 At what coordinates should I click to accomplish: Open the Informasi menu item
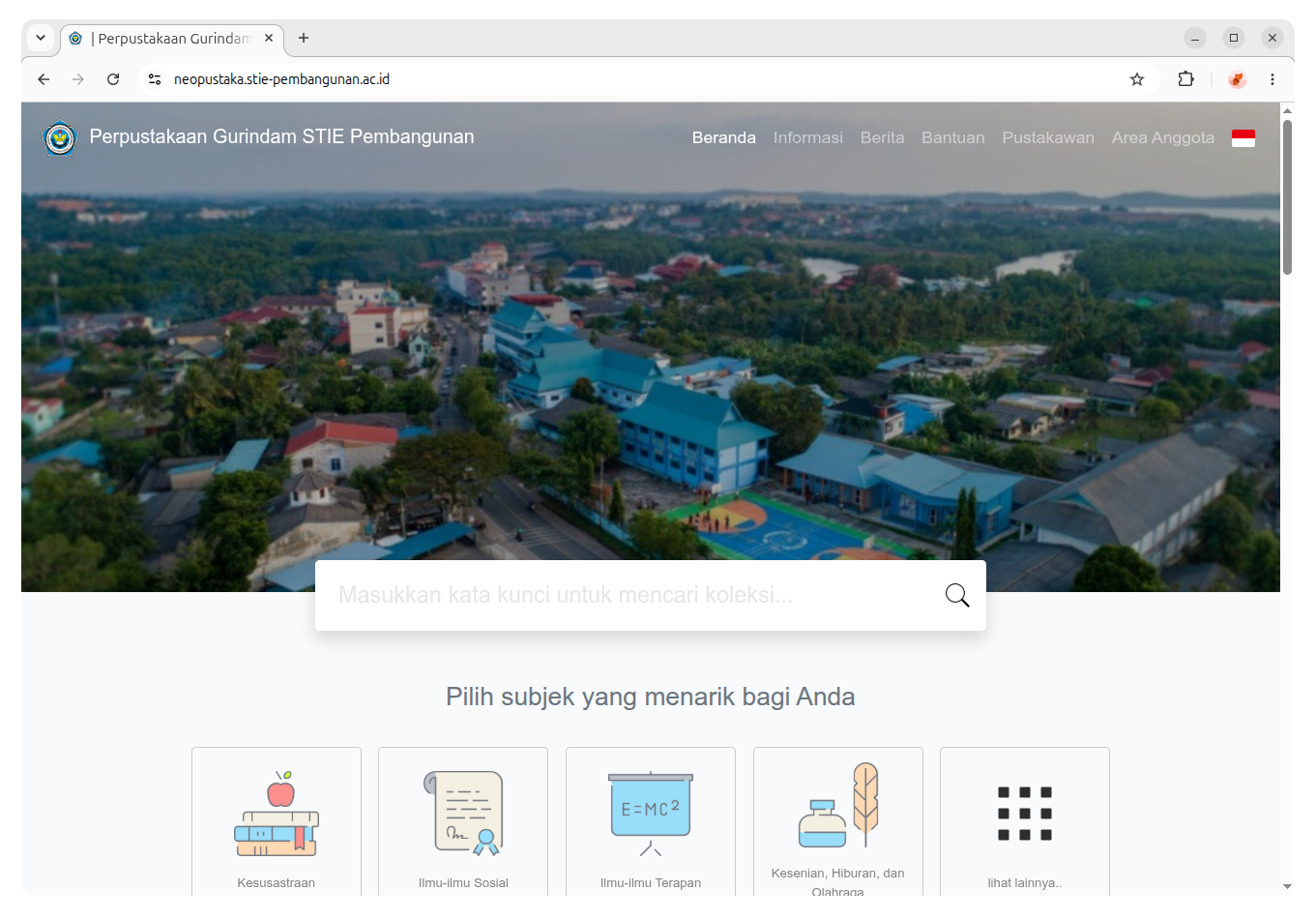(808, 138)
